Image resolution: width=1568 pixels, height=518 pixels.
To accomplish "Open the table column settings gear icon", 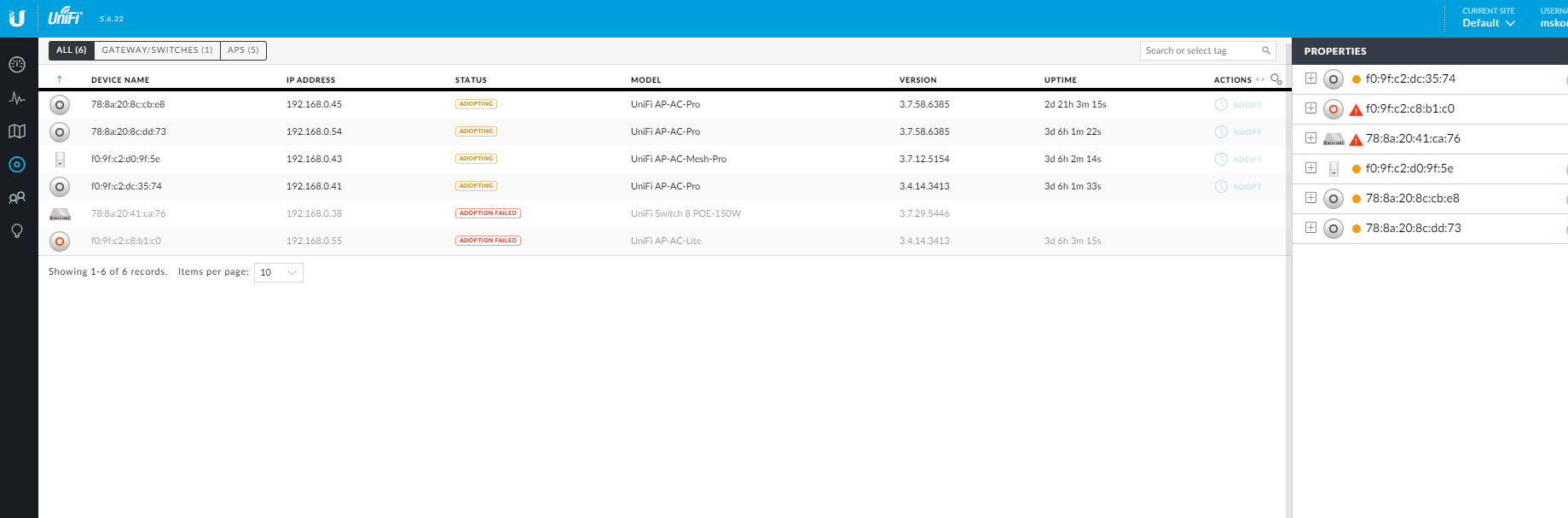I will click(1276, 79).
